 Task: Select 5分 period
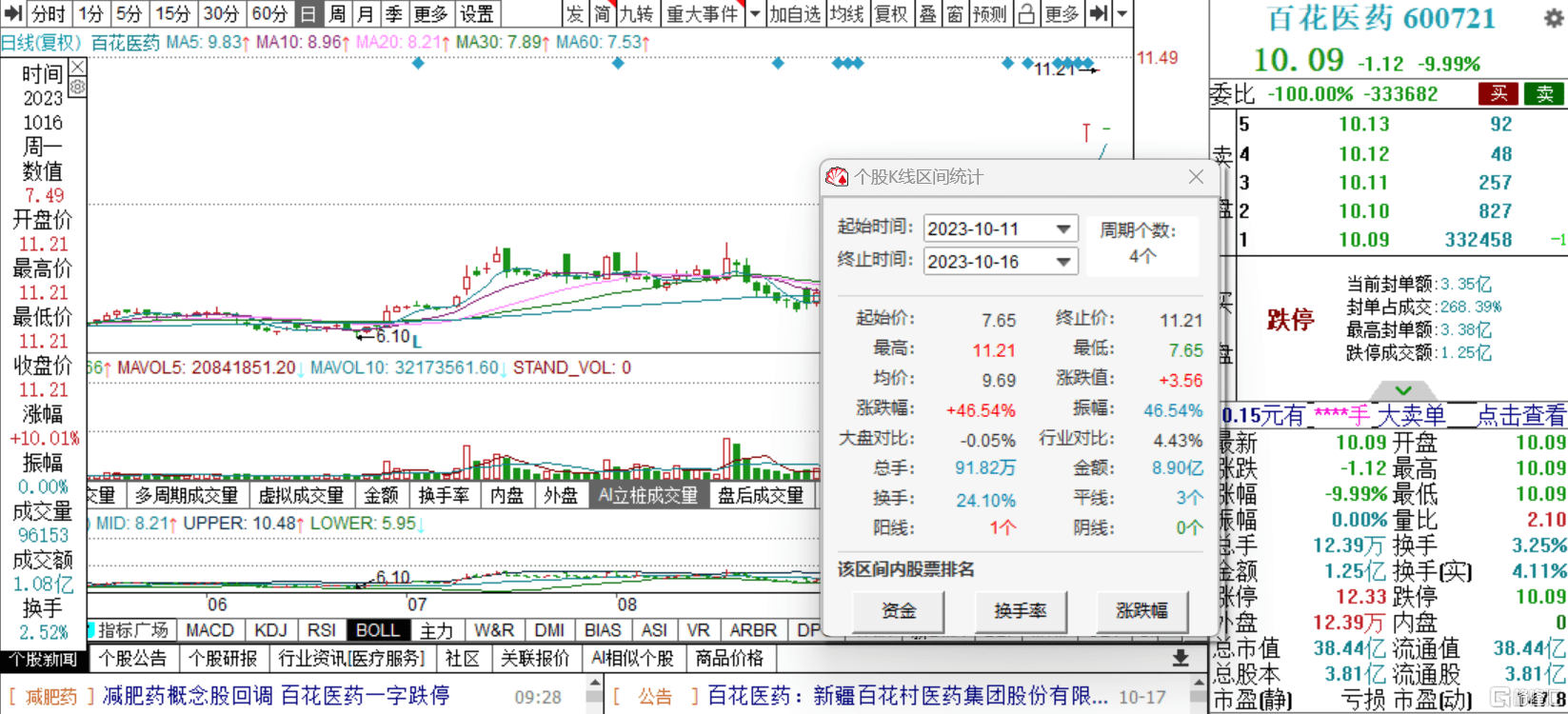[129, 13]
